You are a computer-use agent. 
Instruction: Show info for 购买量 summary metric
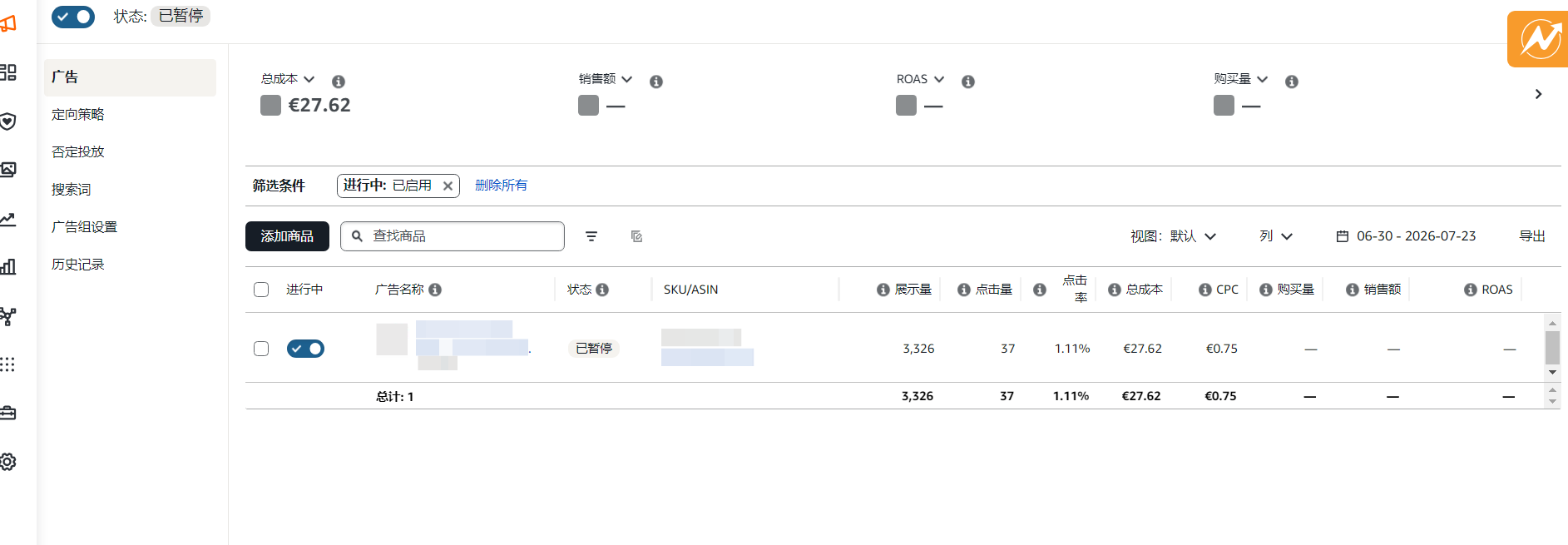coord(1292,82)
